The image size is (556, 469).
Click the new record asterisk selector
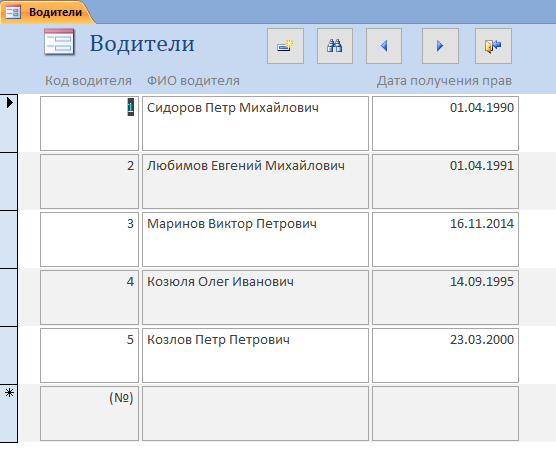[x=9, y=414]
